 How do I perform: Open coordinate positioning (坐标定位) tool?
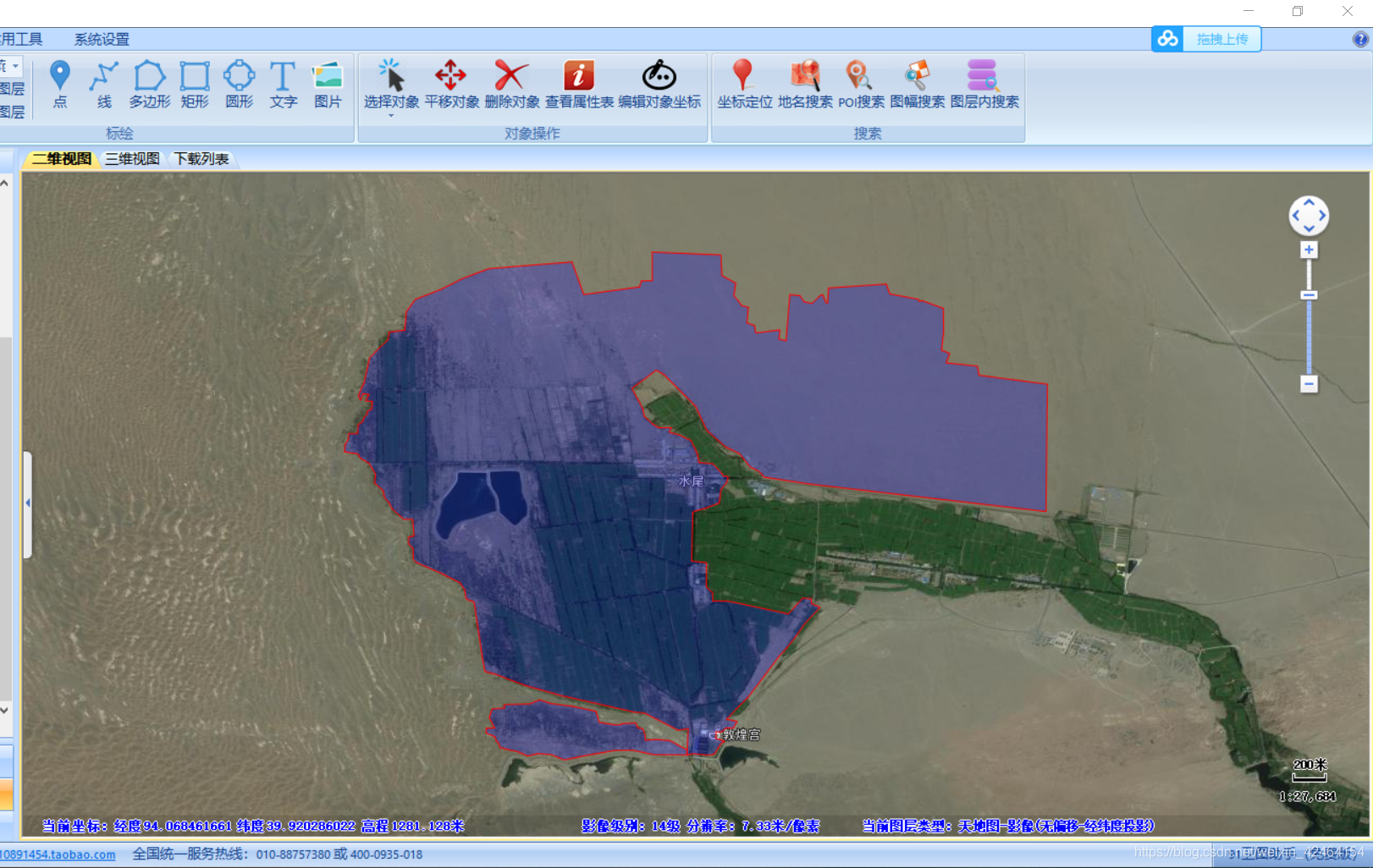744,85
